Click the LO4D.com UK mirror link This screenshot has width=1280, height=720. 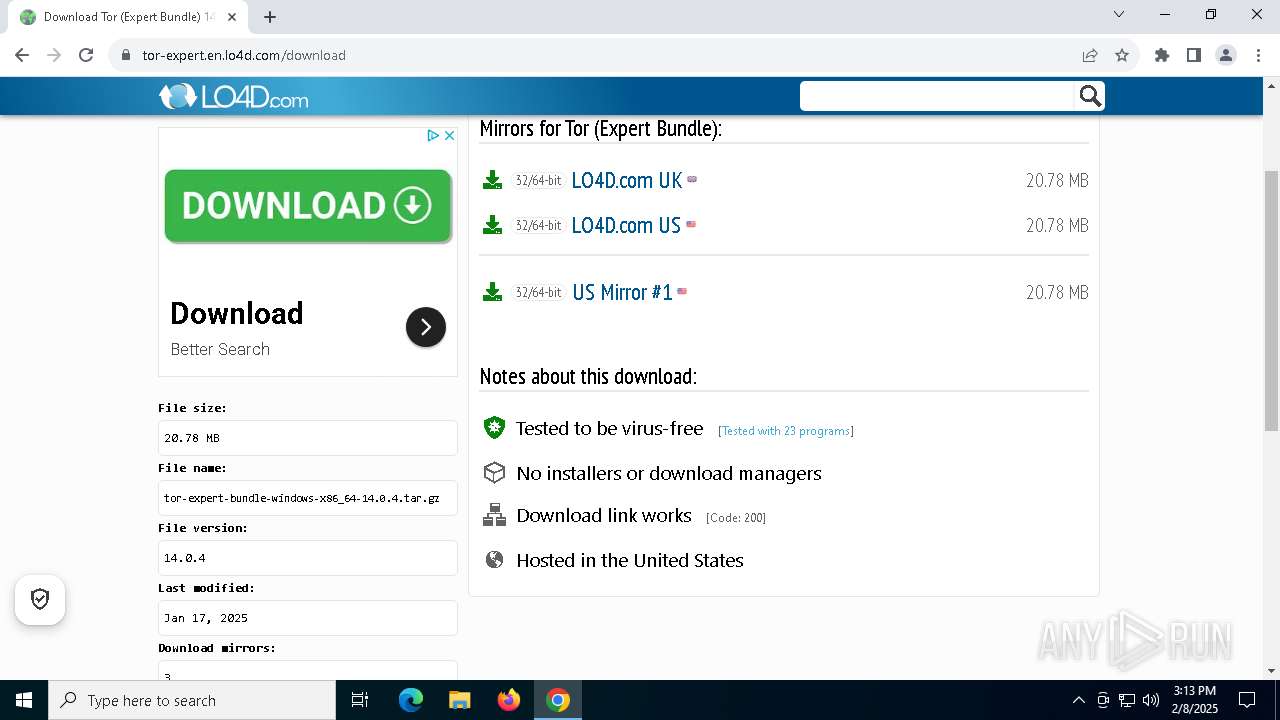[627, 180]
